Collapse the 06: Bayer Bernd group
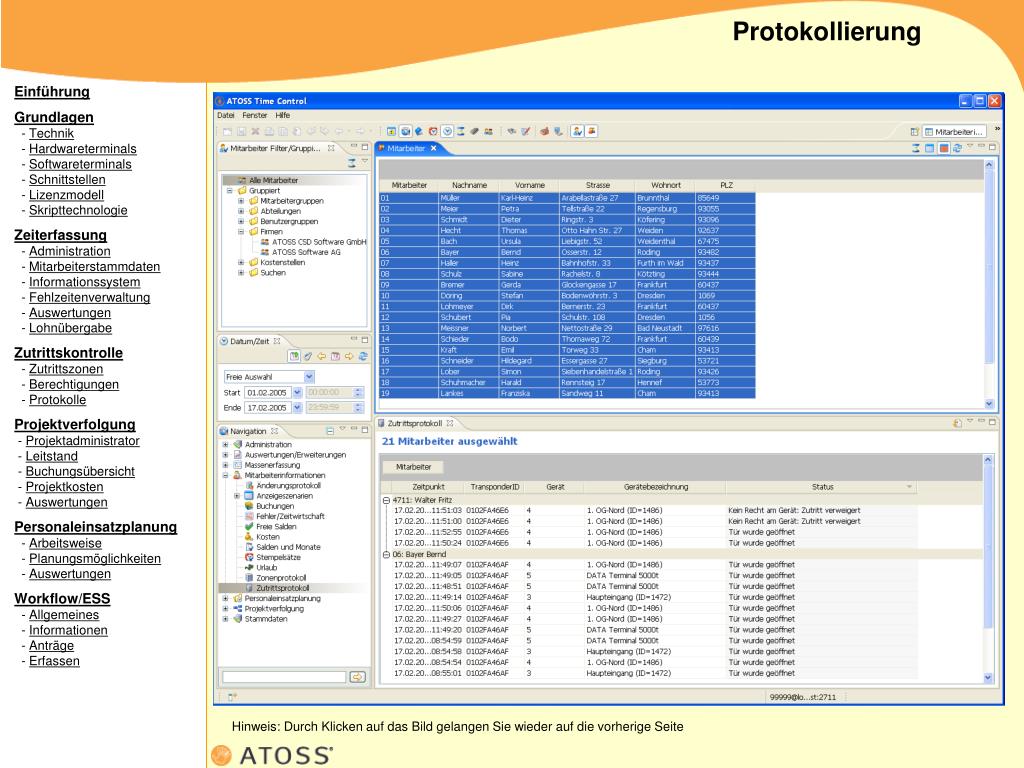The height and width of the screenshot is (768, 1024). (386, 554)
